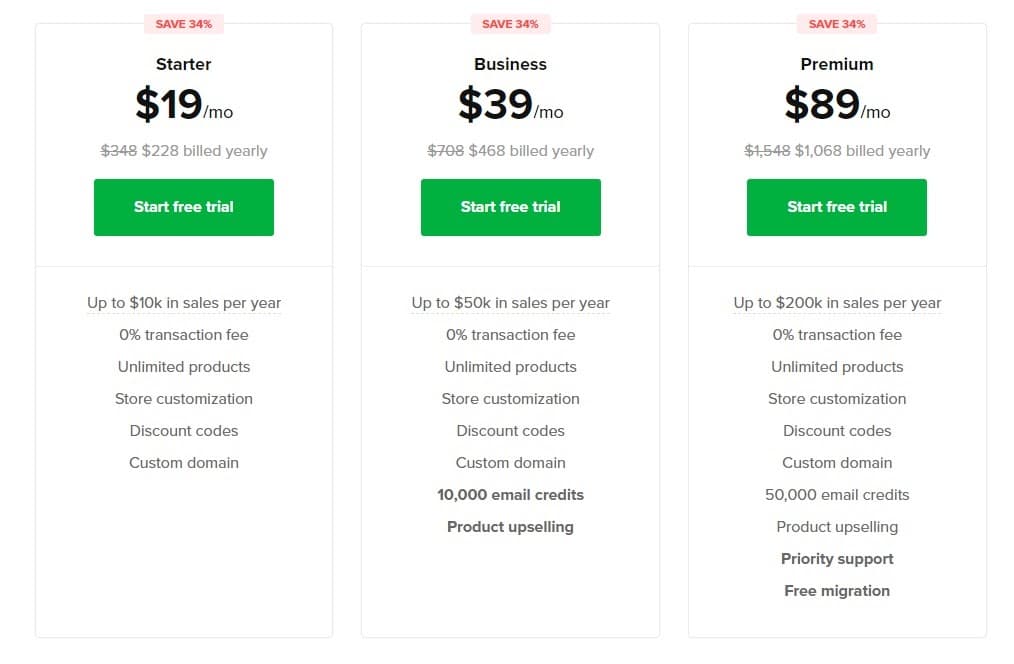Click Start free trial for the Premium plan

pos(837,207)
